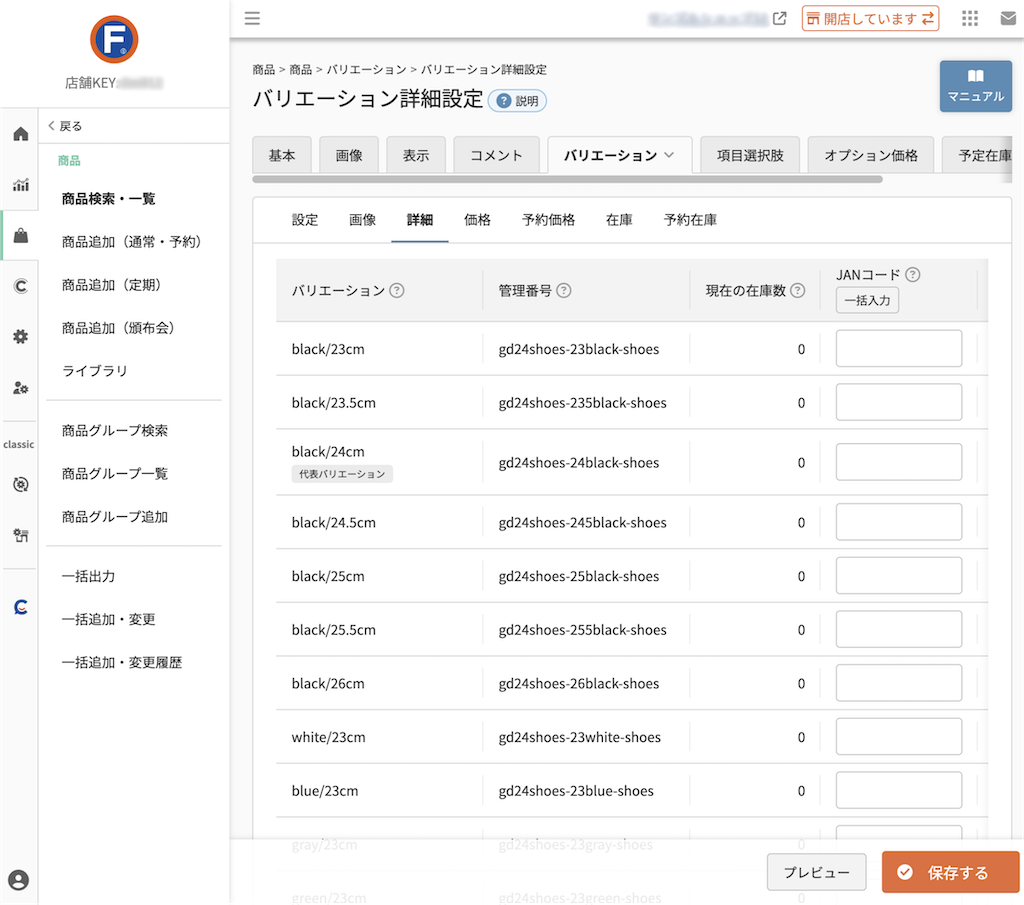Click the F store logo
The width and height of the screenshot is (1024, 905).
pyautogui.click(x=114, y=39)
